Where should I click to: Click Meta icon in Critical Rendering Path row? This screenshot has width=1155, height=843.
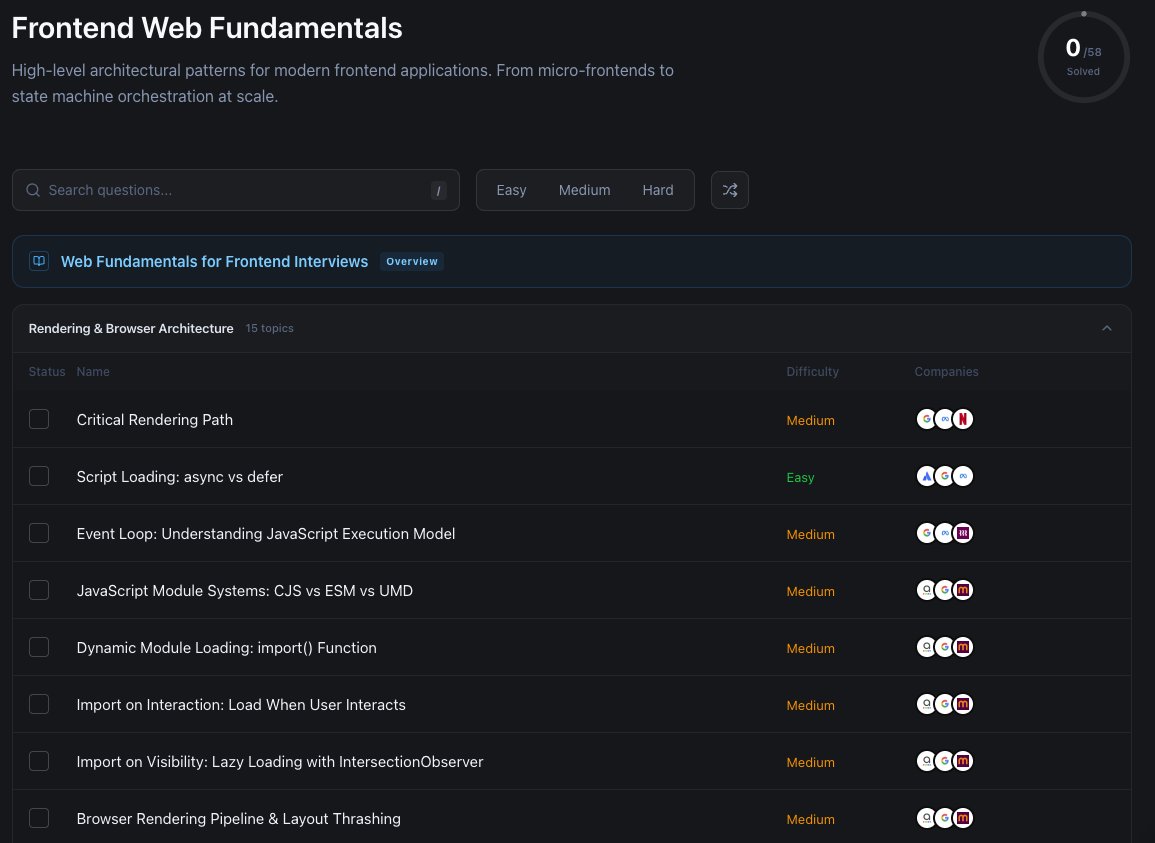(x=945, y=419)
